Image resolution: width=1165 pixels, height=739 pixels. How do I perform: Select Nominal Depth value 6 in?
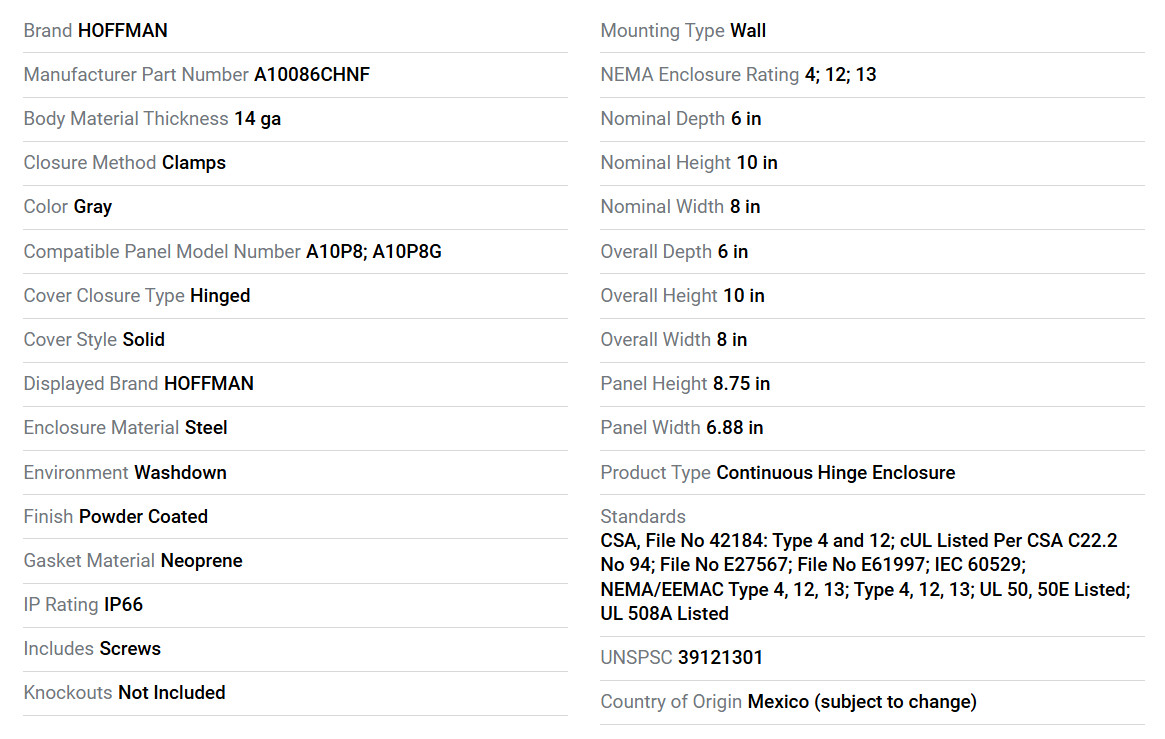746,119
